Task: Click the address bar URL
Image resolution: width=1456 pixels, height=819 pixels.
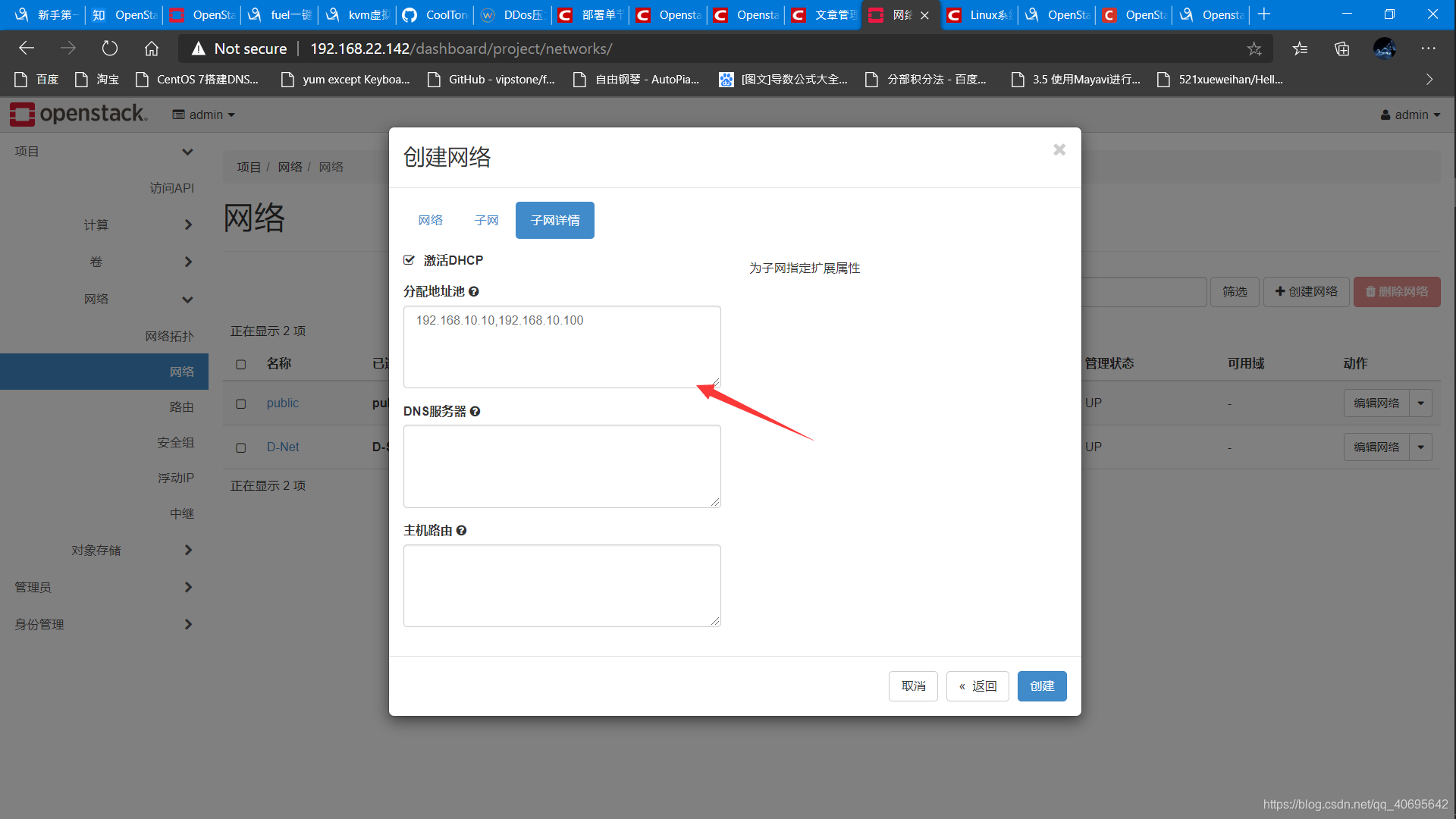Action: (x=461, y=49)
